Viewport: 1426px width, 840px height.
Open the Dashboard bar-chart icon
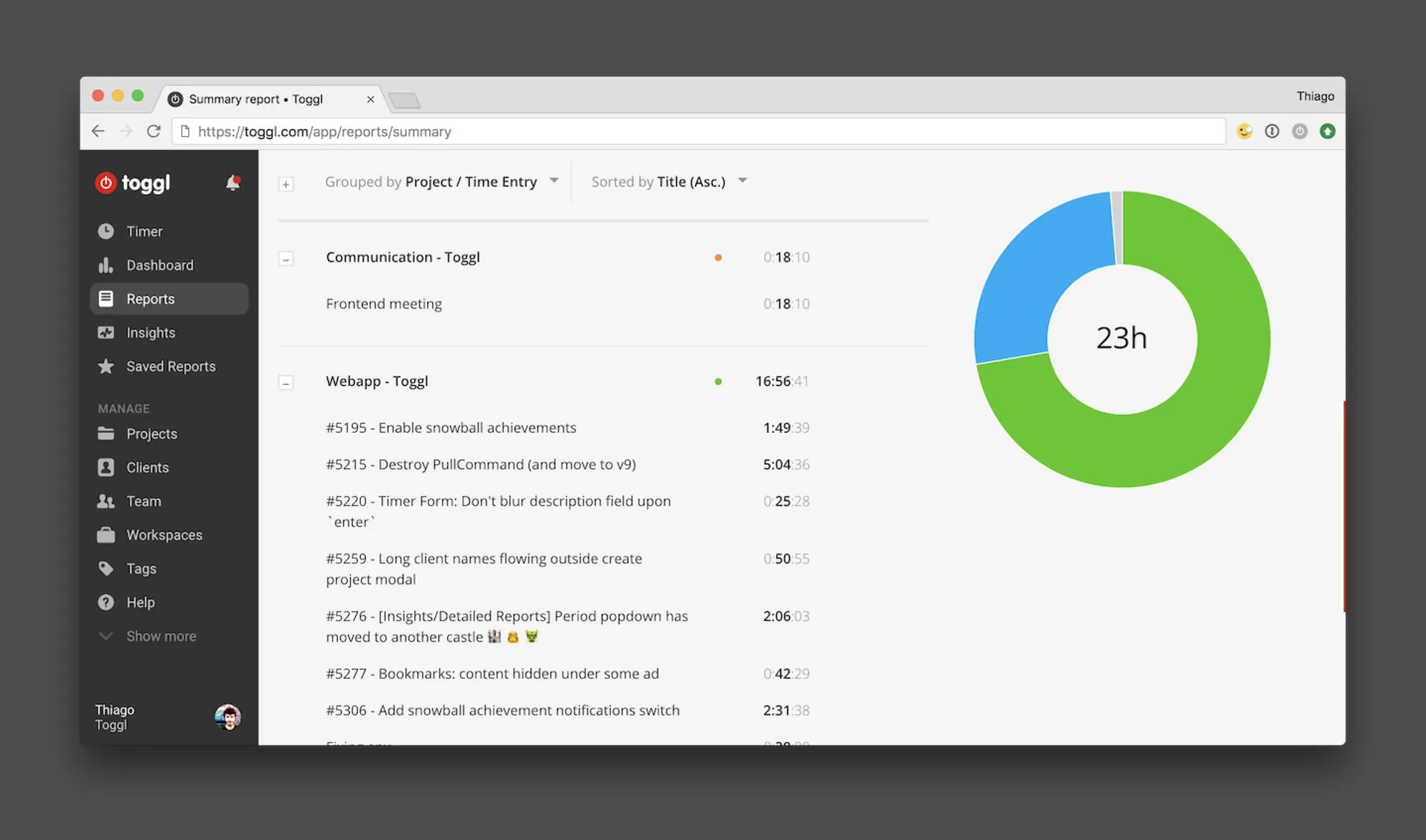(106, 265)
